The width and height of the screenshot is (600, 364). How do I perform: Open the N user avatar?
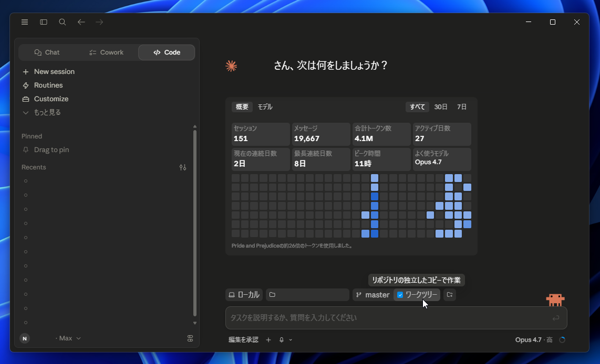click(25, 338)
